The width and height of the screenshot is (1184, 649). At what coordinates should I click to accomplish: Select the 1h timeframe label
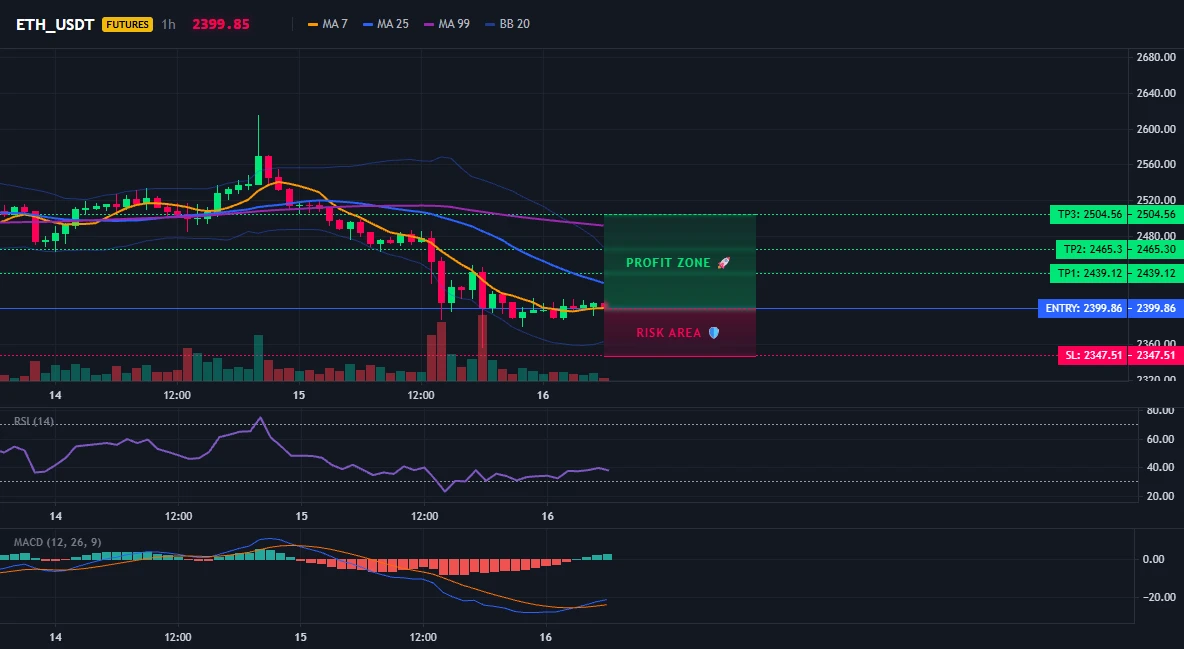168,24
